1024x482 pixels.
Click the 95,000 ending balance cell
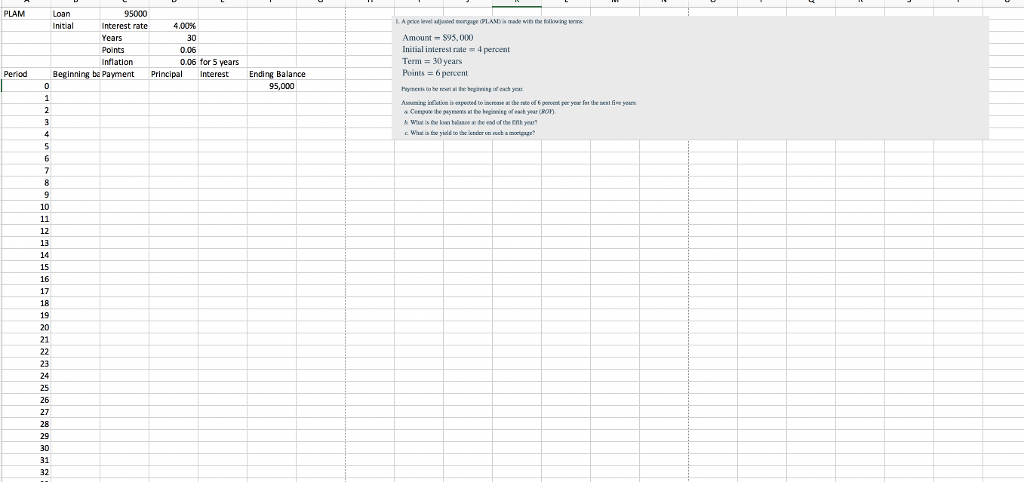(x=272, y=86)
